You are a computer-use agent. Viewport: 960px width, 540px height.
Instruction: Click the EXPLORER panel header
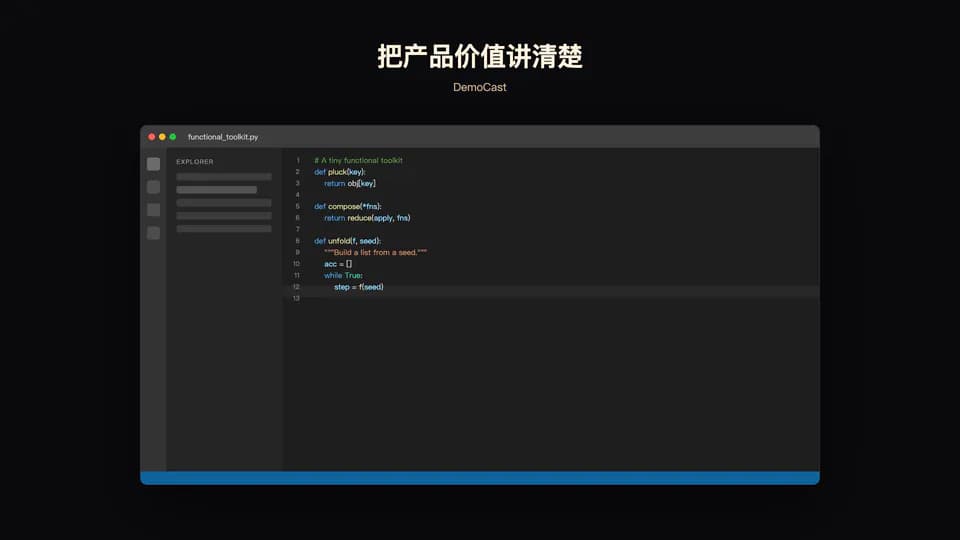click(x=195, y=162)
